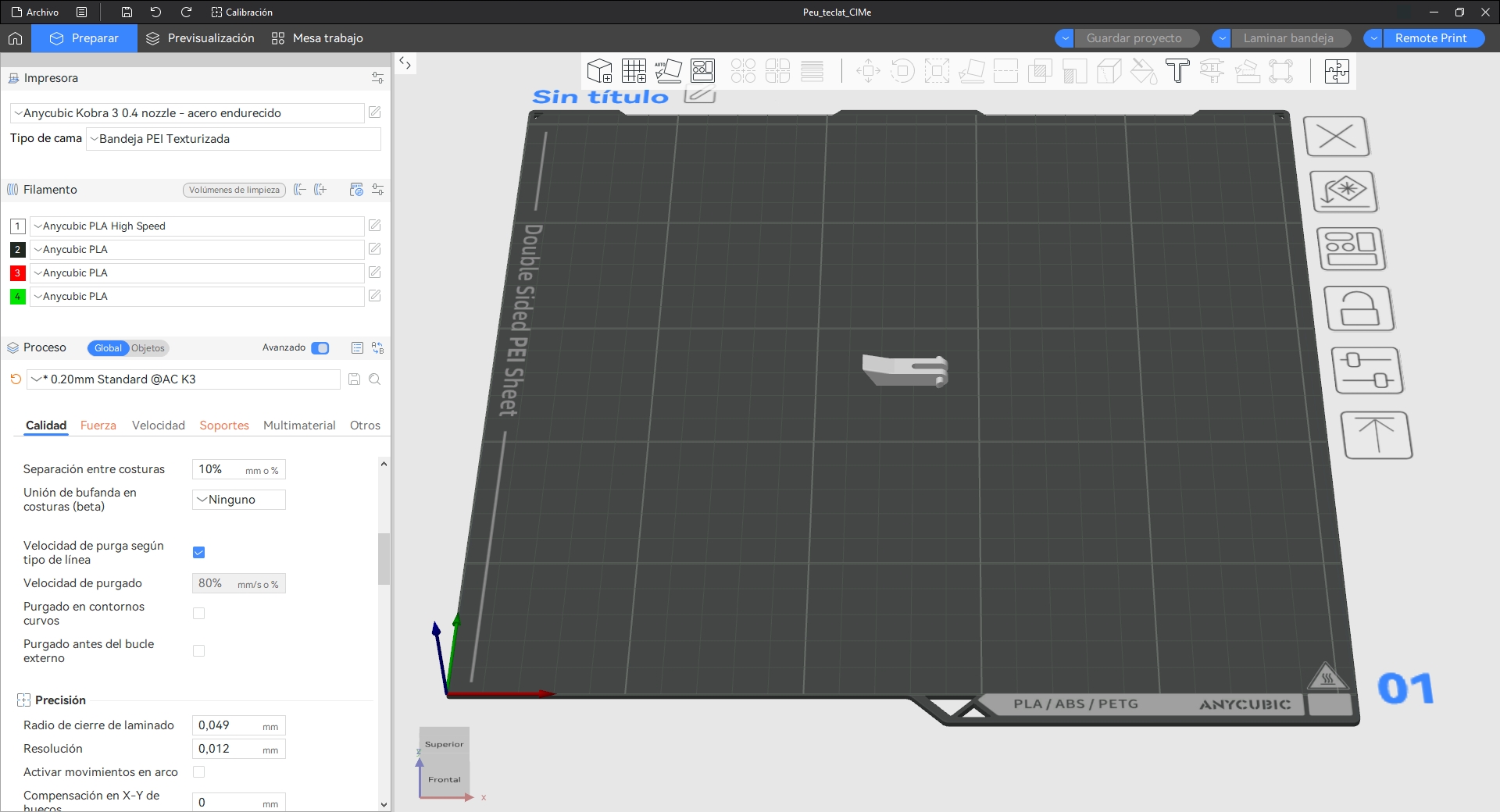Edit the filament 1 preset with the pencil icon
1500x812 pixels.
(x=375, y=226)
